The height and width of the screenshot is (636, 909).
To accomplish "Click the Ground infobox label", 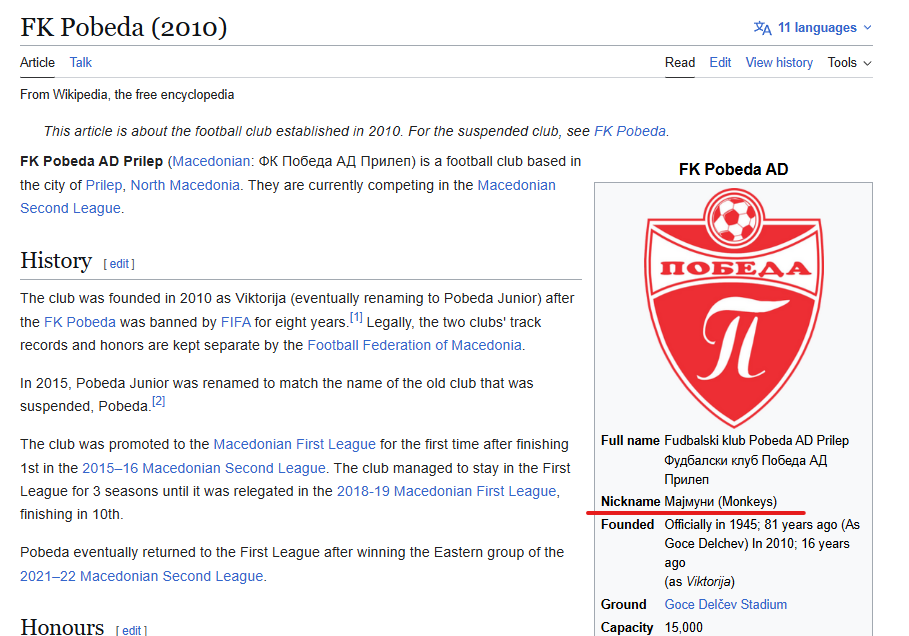I will click(623, 605).
